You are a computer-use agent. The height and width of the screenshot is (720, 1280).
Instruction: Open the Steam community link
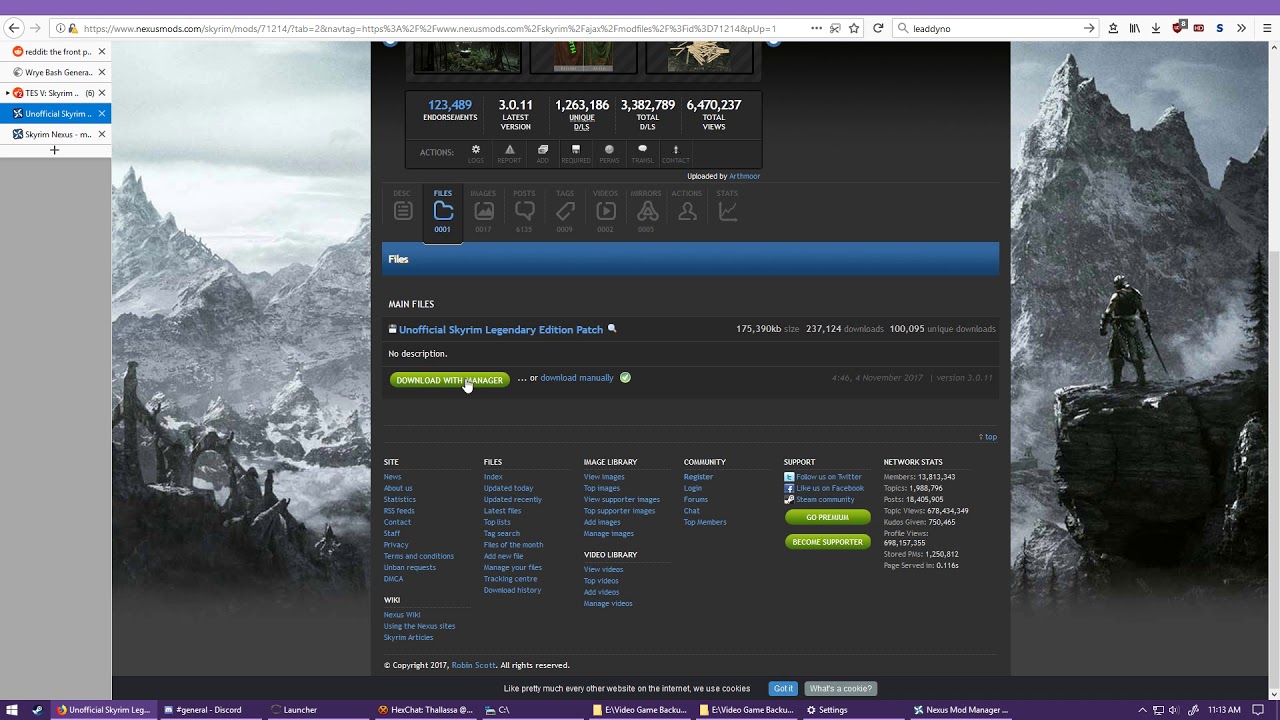point(825,500)
